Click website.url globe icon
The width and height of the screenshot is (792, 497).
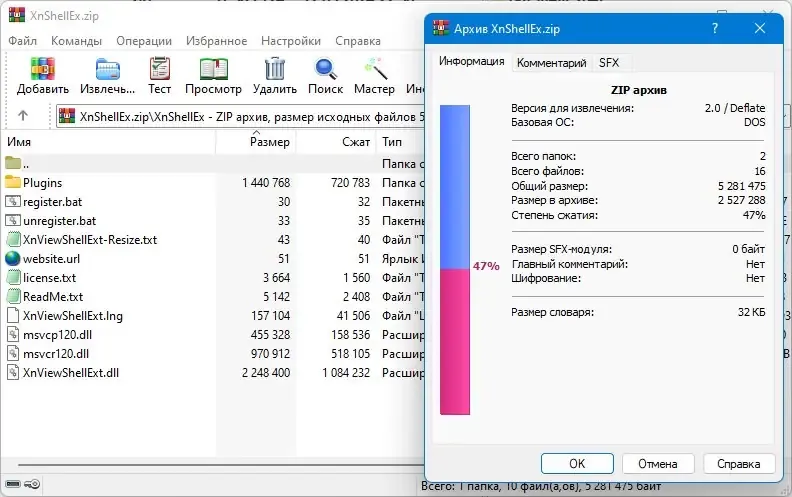click(x=13, y=259)
